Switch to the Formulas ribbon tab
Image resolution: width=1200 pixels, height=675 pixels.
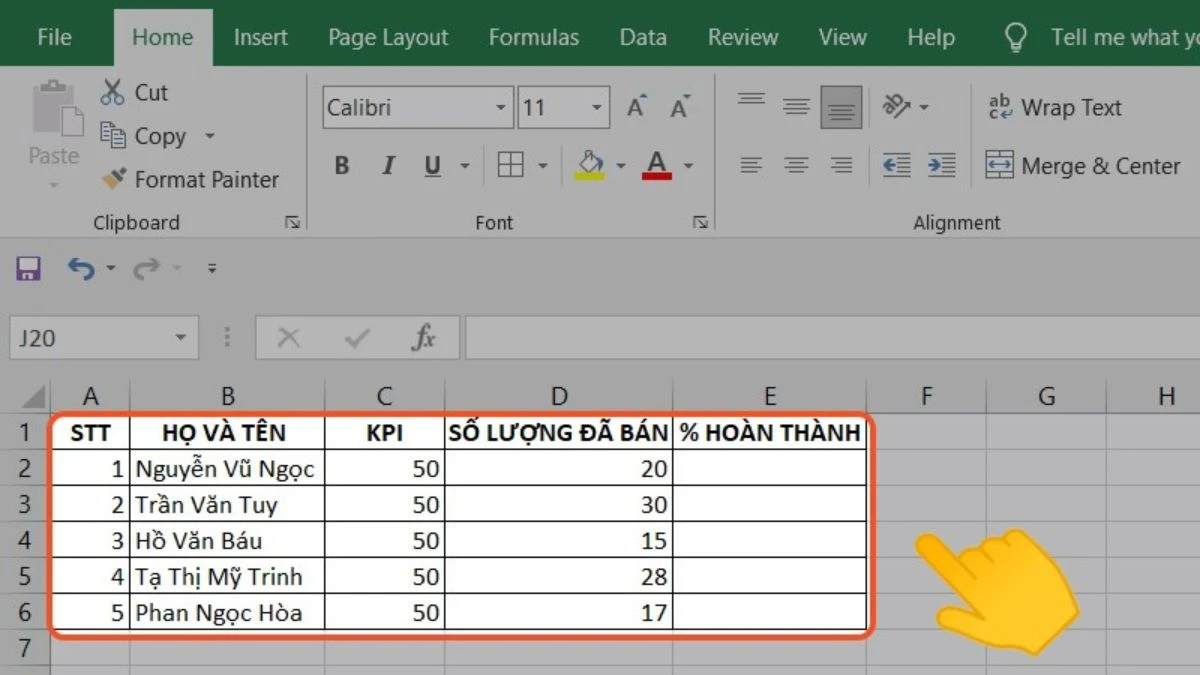[x=533, y=37]
